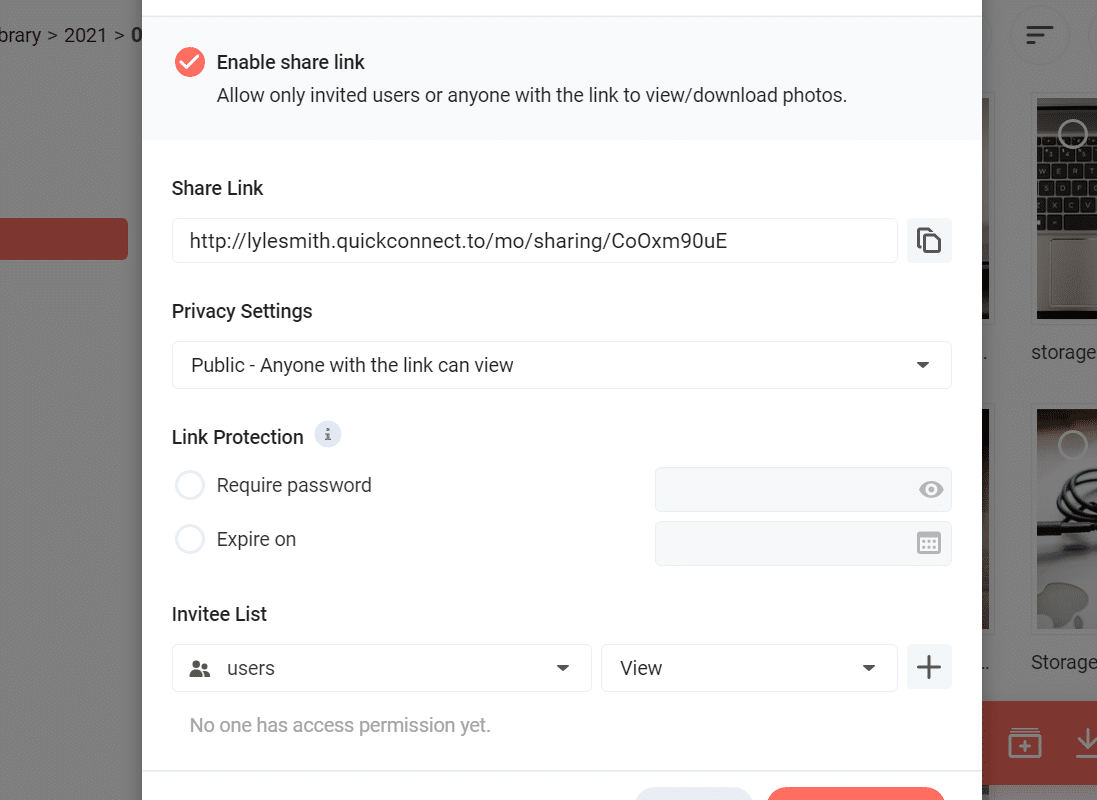Click the download arrow icon
The width and height of the screenshot is (1097, 800).
point(1087,743)
